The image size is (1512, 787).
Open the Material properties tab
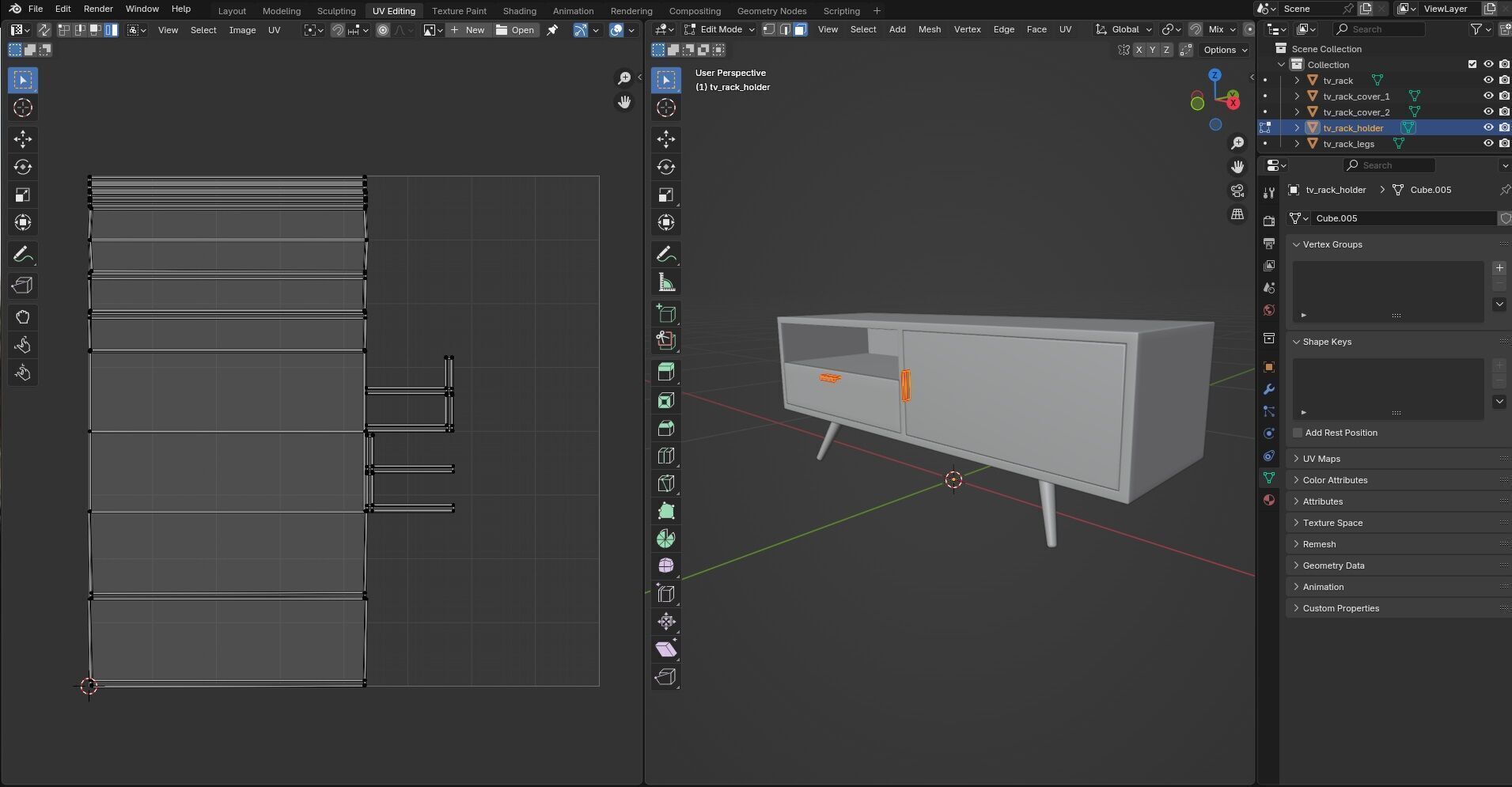click(x=1269, y=500)
